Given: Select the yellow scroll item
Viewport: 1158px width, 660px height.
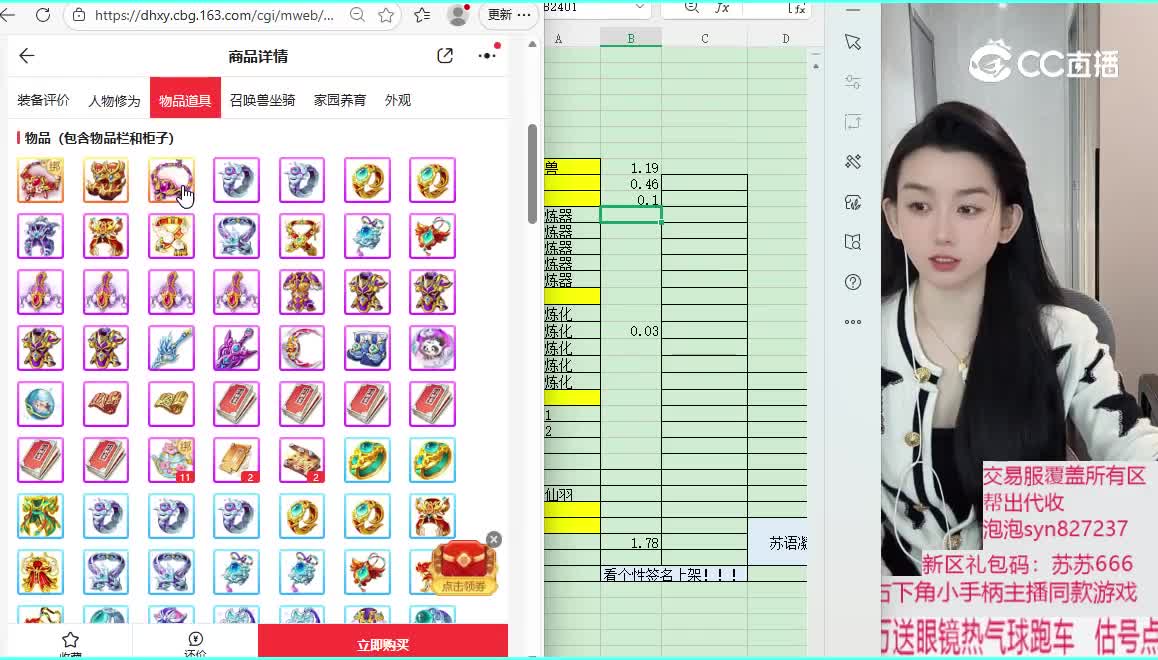Looking at the screenshot, I should click(171, 404).
